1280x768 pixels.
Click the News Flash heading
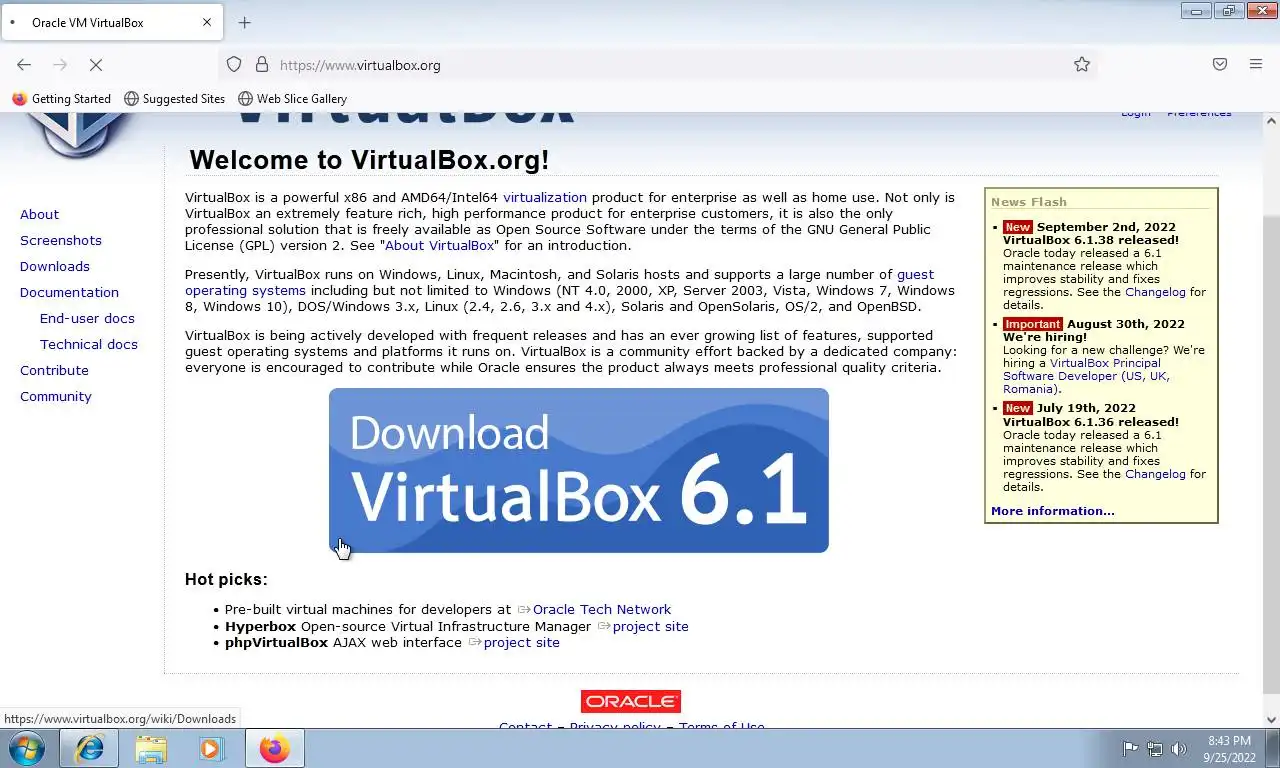coord(1029,202)
